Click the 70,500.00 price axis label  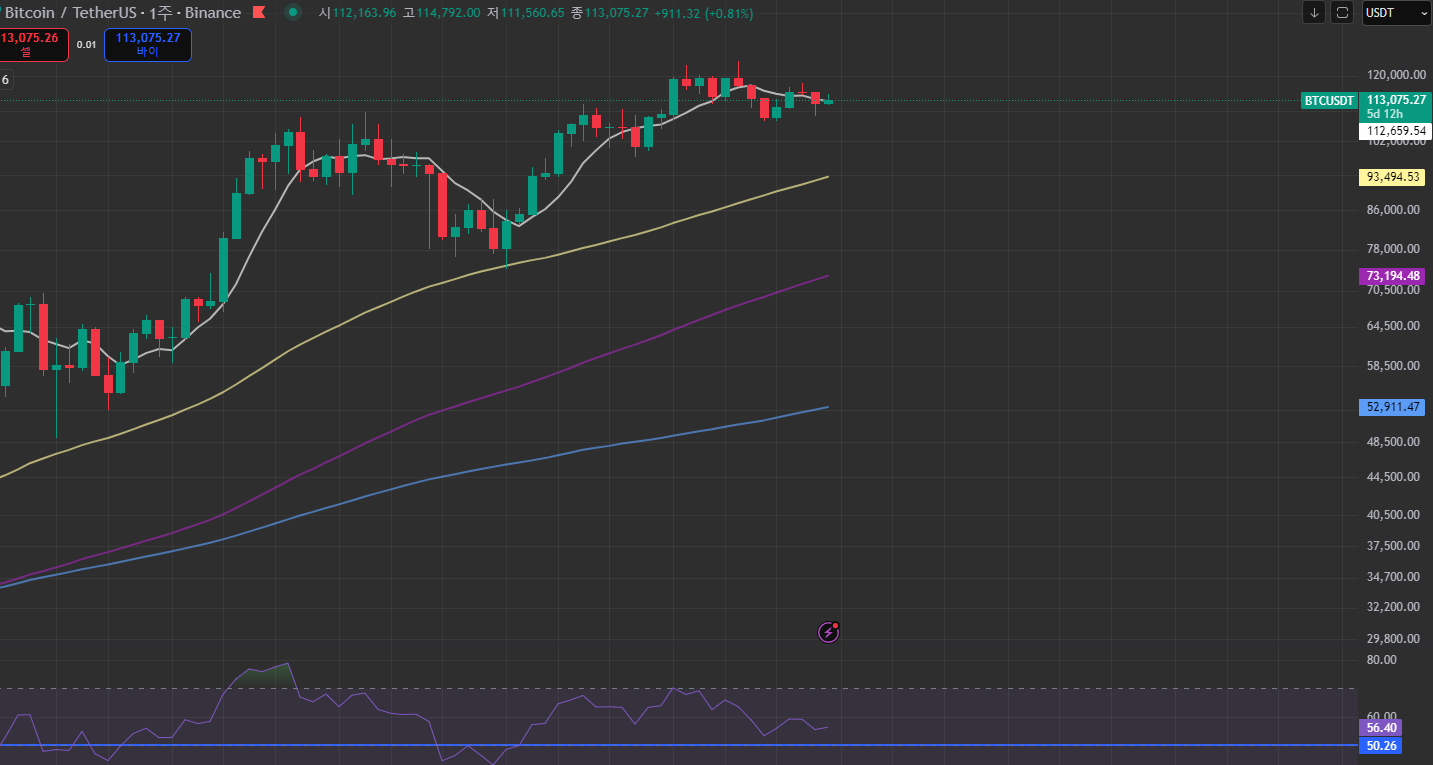pos(1394,290)
